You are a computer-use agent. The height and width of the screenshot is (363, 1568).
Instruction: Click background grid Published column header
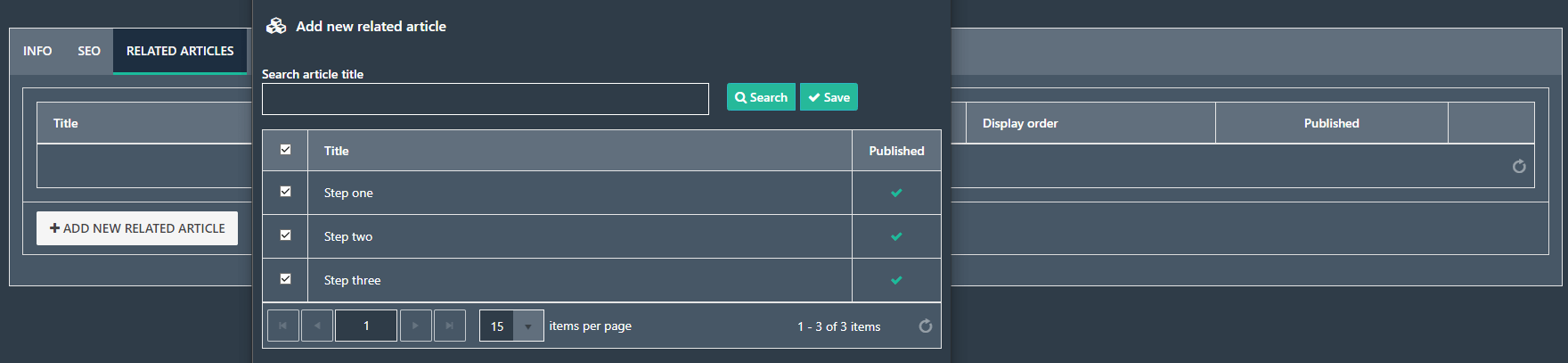1332,123
